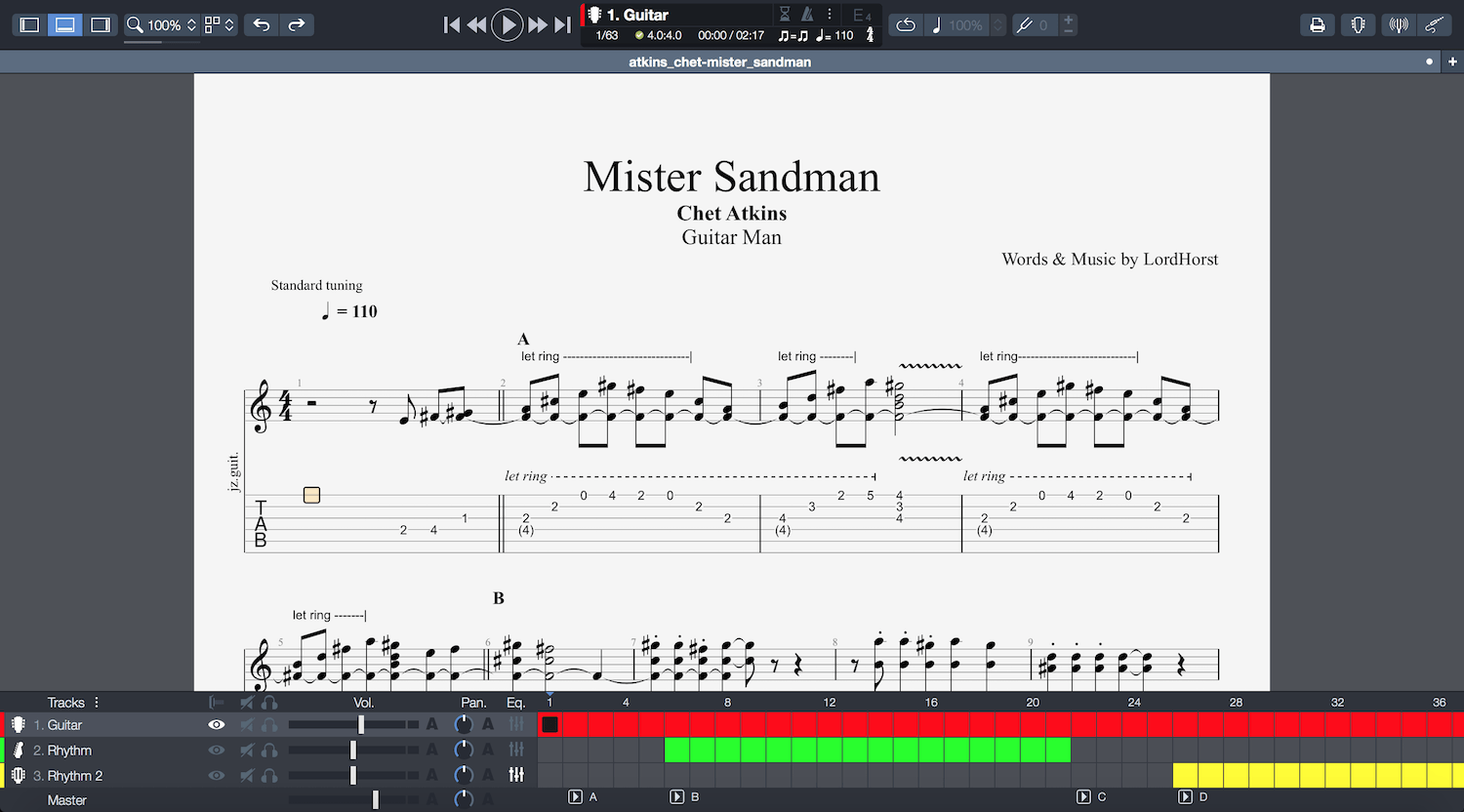The image size is (1464, 812).
Task: Click the redo arrow icon
Action: coord(297,24)
